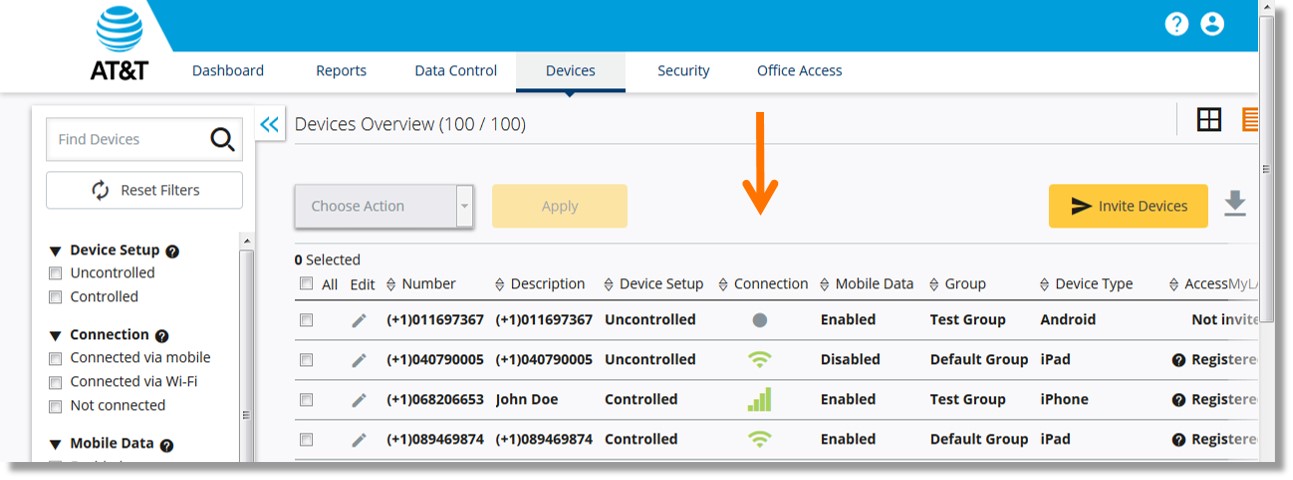Click the Connection help icon in filters
Viewport: 1293px width, 480px height.
pos(162,336)
